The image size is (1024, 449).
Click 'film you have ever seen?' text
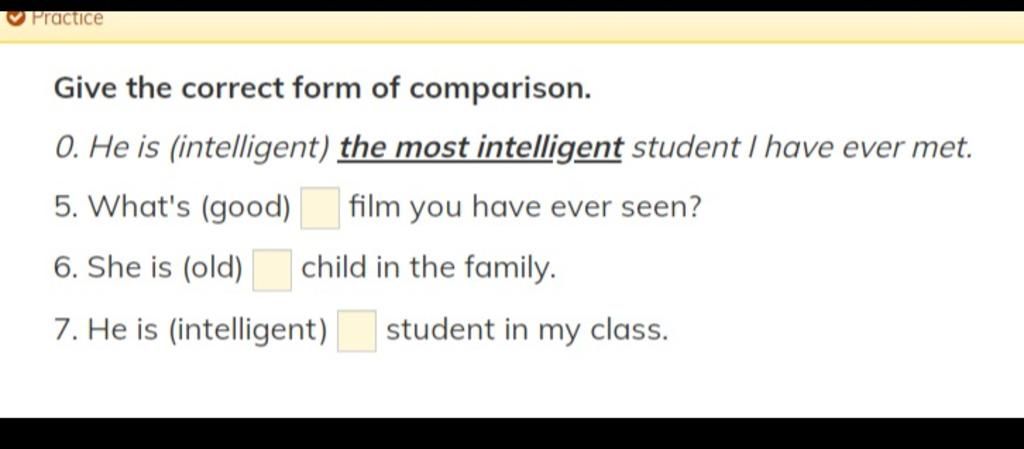point(526,208)
